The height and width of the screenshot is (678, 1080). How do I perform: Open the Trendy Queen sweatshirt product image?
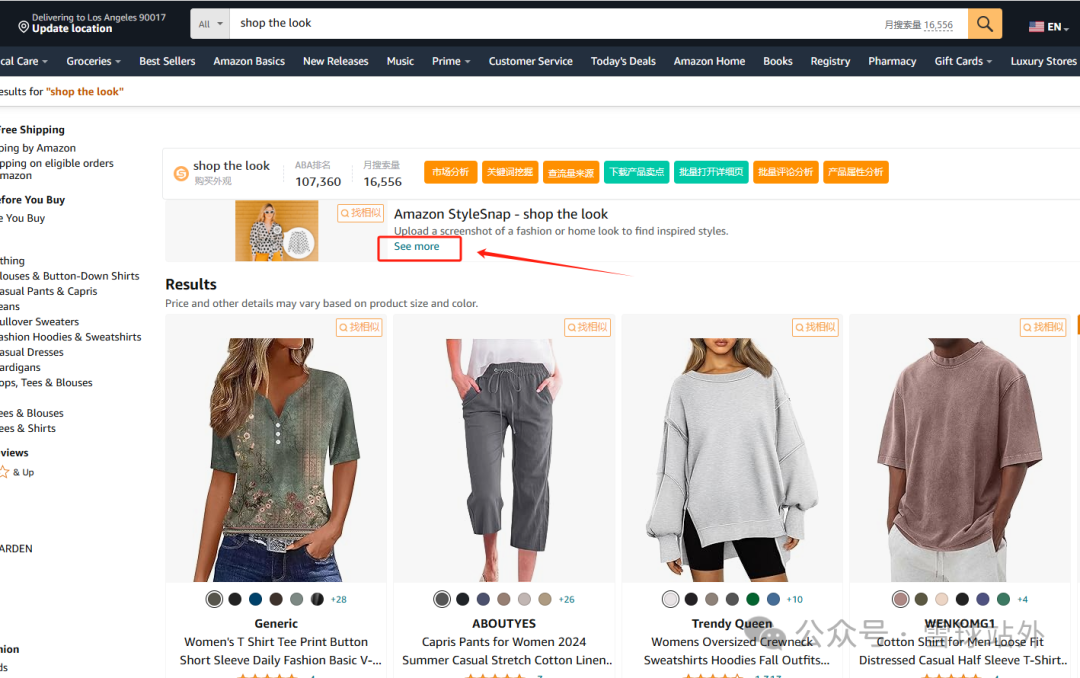pos(732,460)
